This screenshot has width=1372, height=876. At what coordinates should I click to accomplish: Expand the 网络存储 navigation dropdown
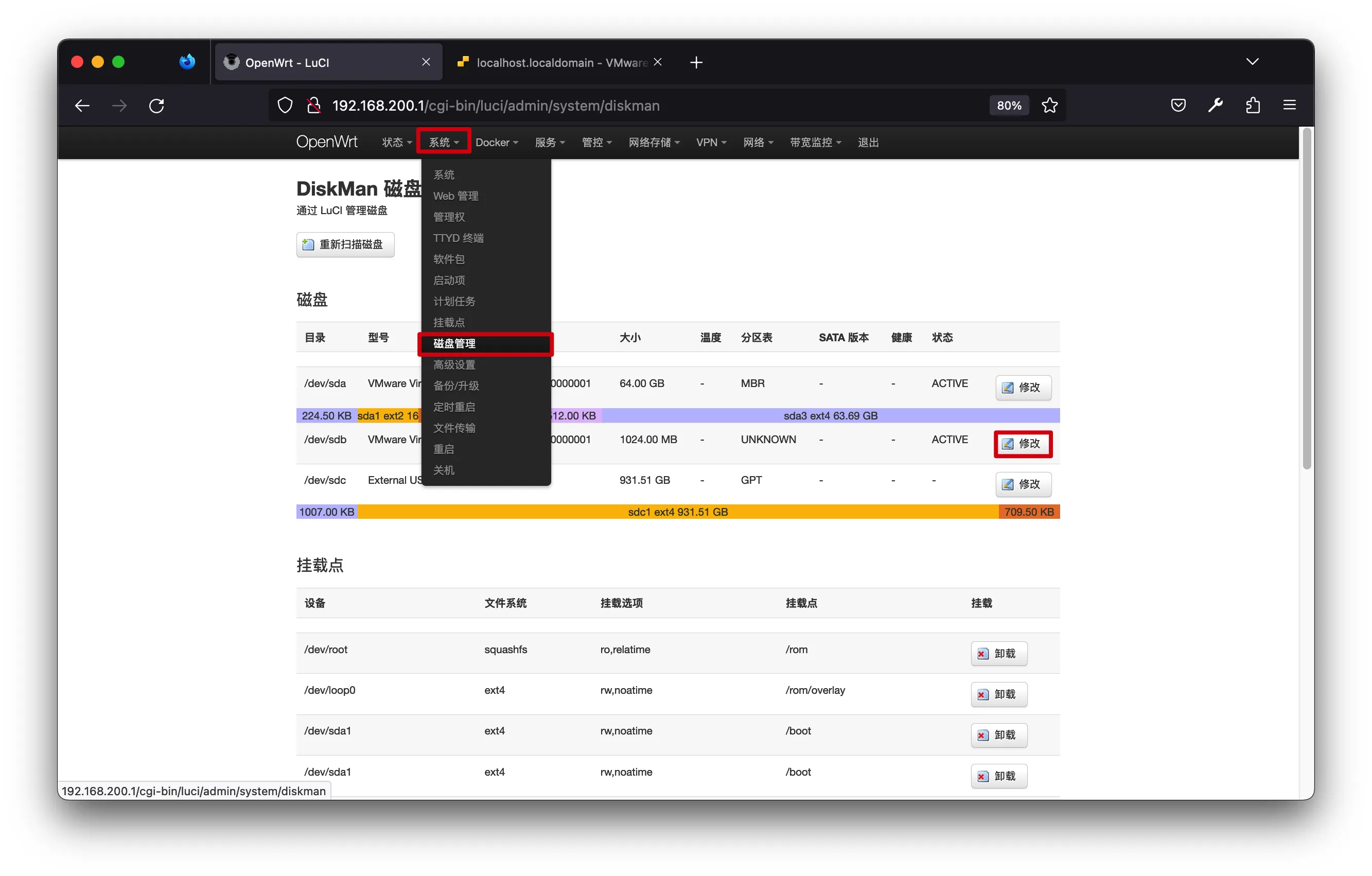pyautogui.click(x=654, y=143)
